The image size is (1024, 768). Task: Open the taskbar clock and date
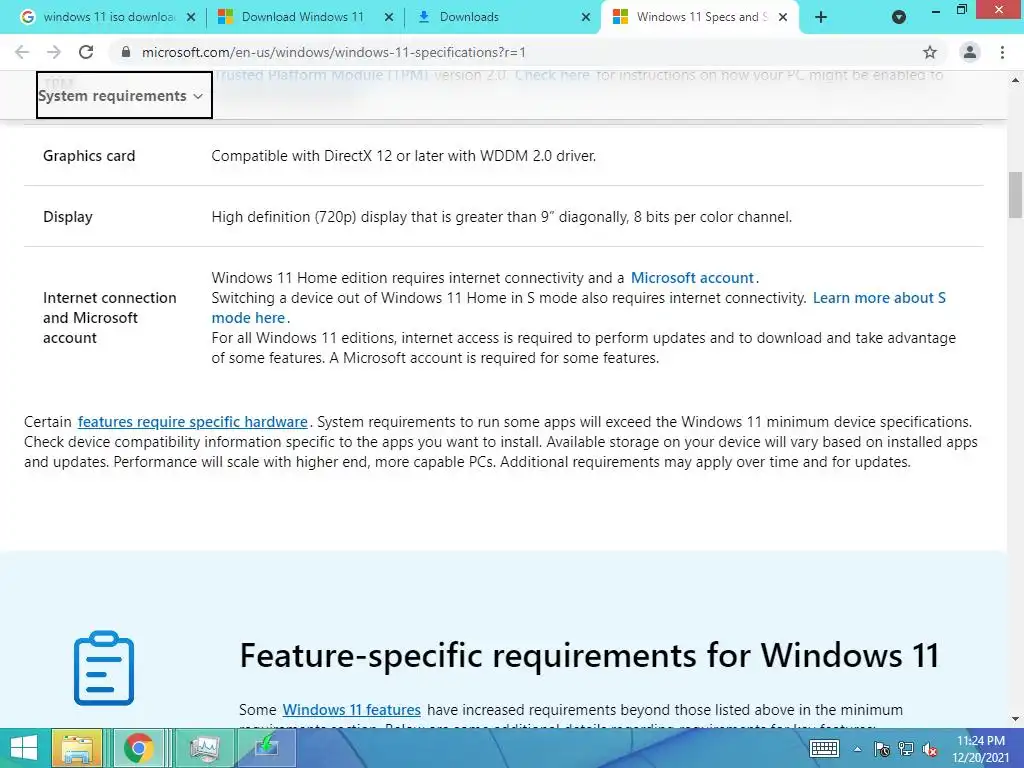click(980, 749)
